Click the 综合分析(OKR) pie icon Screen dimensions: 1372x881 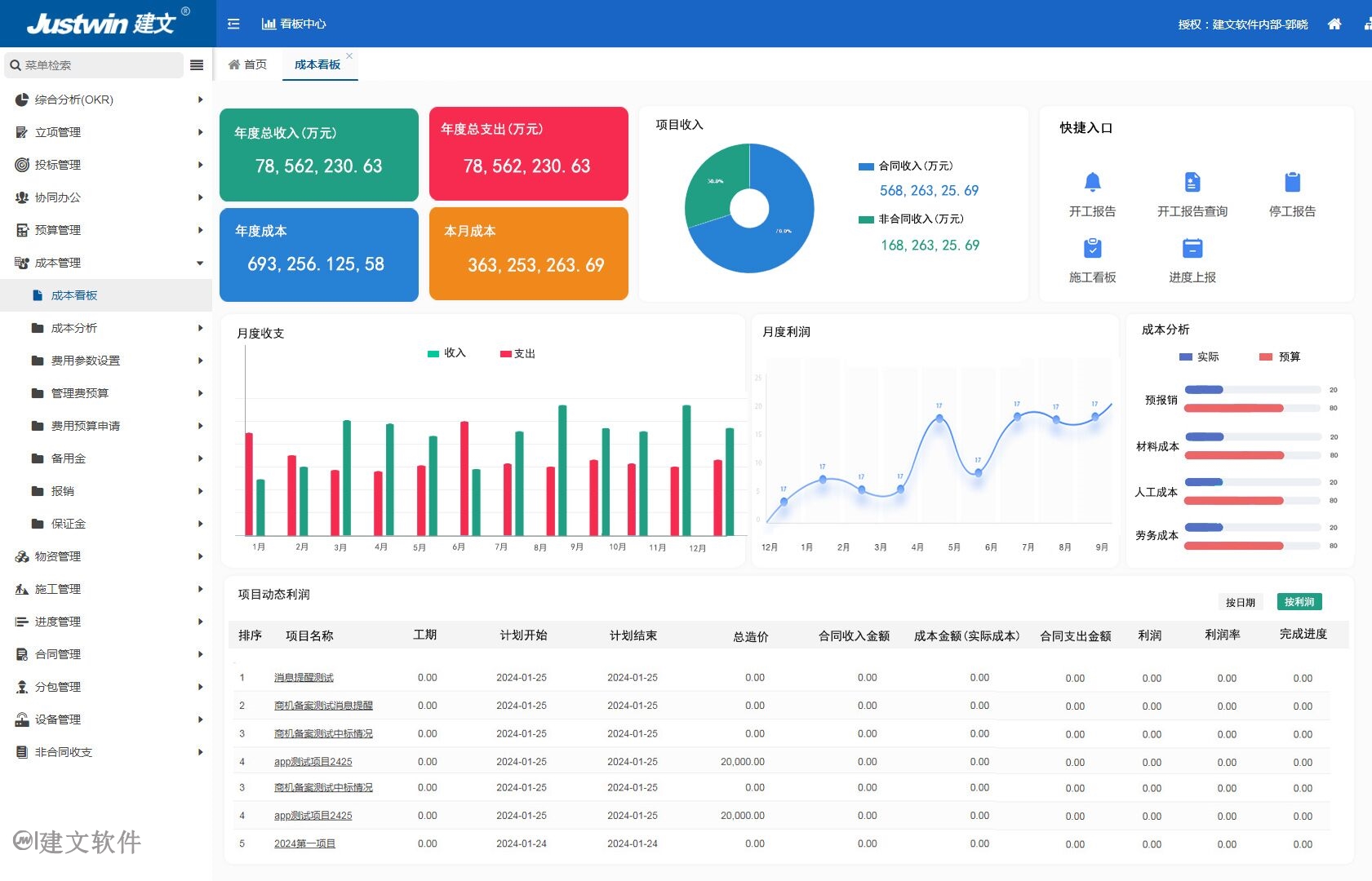pos(22,100)
